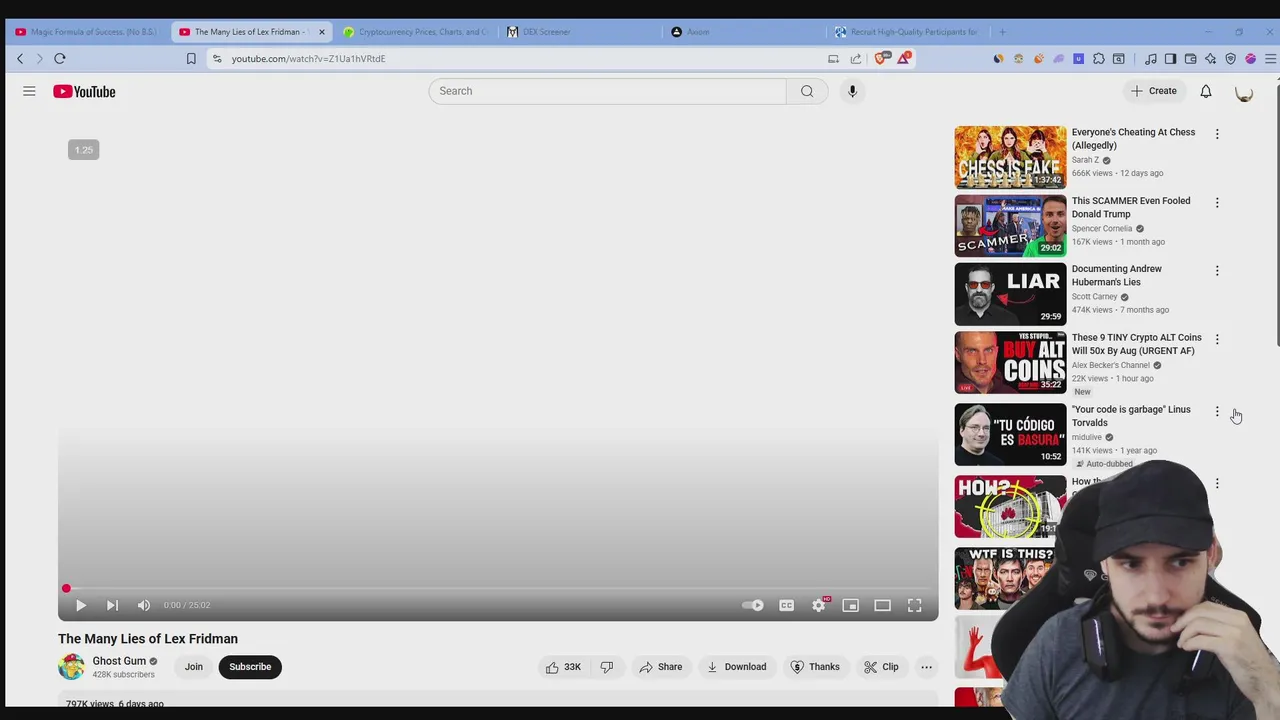Switch to Cryptocurrency Prices, Charts tab
Image resolution: width=1280 pixels, height=720 pixels.
pyautogui.click(x=415, y=32)
